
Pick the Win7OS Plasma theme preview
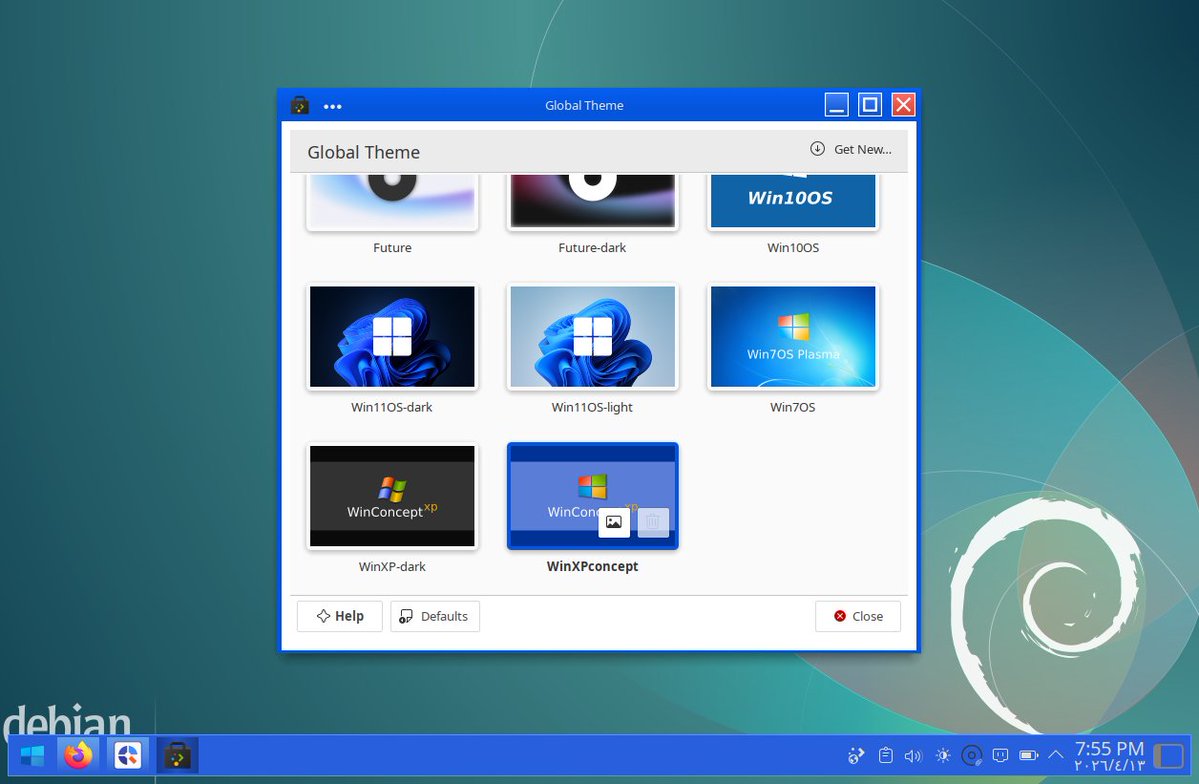(x=793, y=337)
